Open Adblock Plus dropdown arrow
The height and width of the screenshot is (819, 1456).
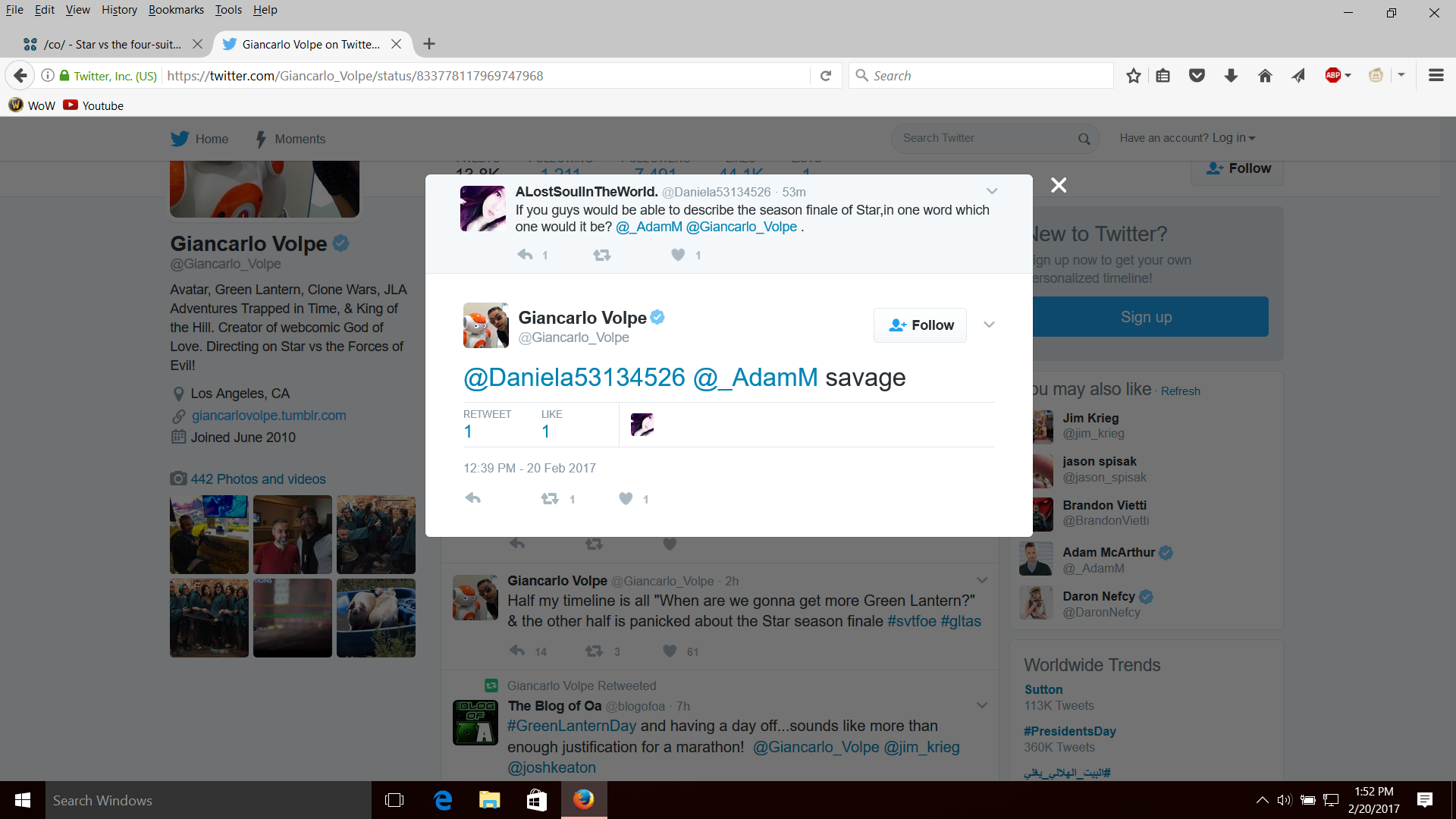coord(1348,75)
